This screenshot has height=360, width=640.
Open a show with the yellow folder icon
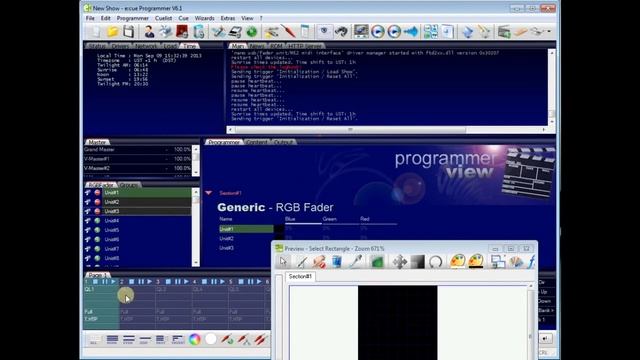point(113,31)
